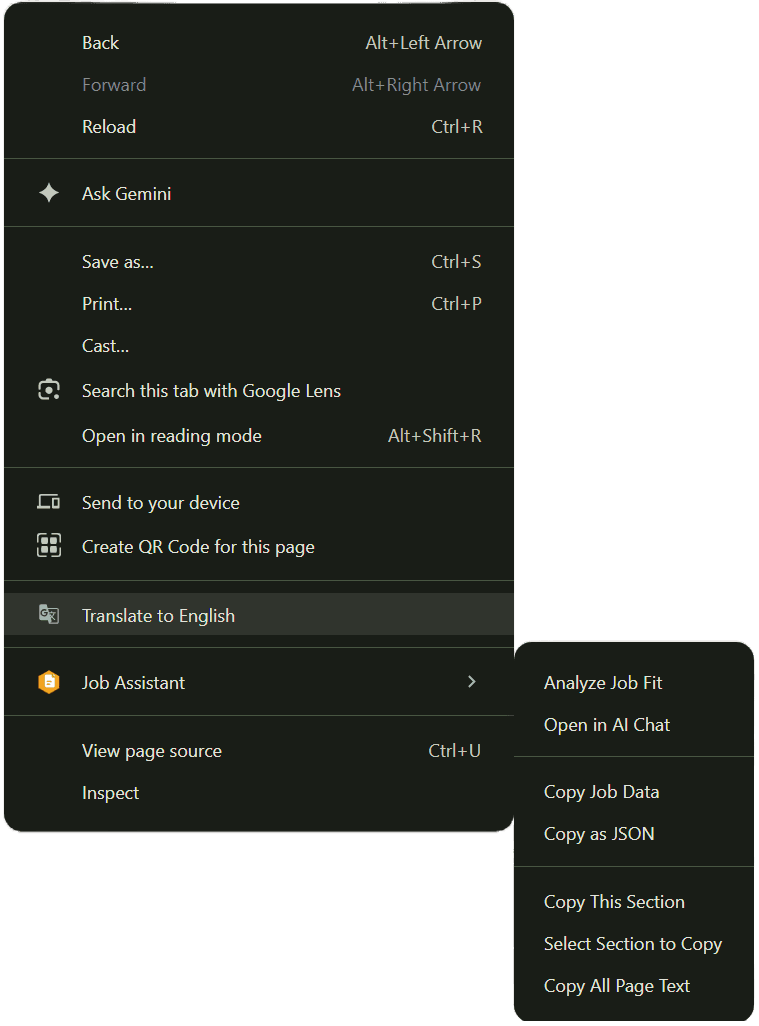The height and width of the screenshot is (1026, 759).
Task: Click the Alt+Shift+R shortcut label
Action: tap(434, 436)
